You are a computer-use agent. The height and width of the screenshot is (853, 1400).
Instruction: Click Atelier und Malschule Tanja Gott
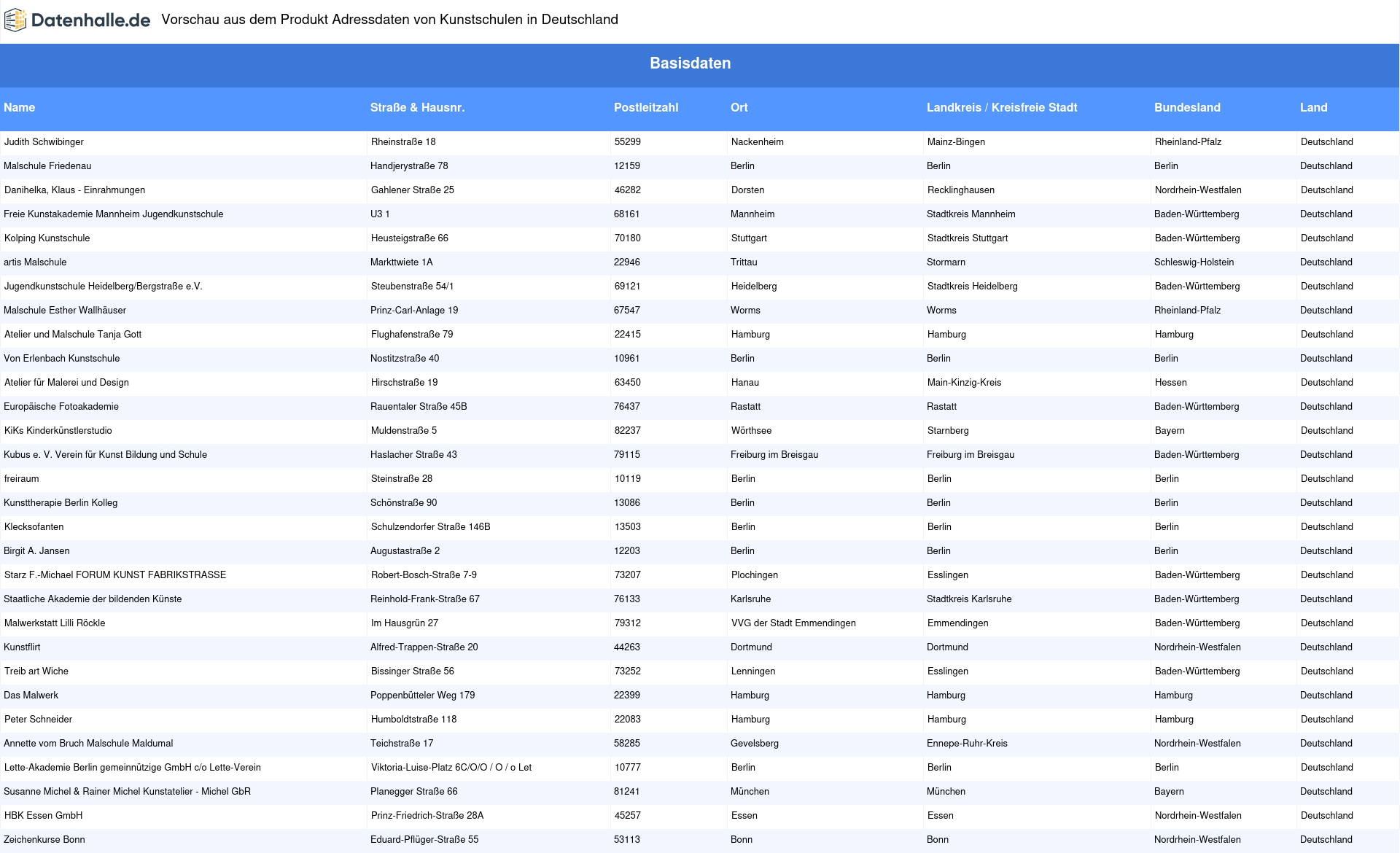[x=73, y=335]
